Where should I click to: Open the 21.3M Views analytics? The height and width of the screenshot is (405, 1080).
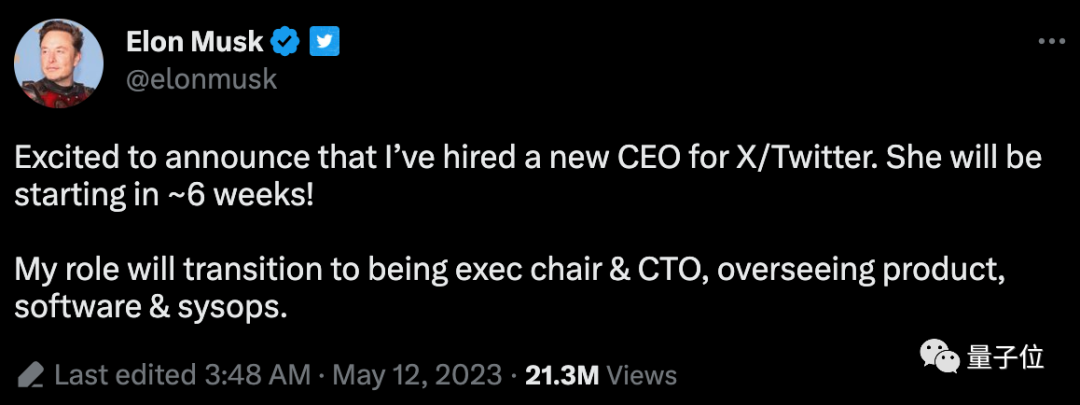pos(600,376)
